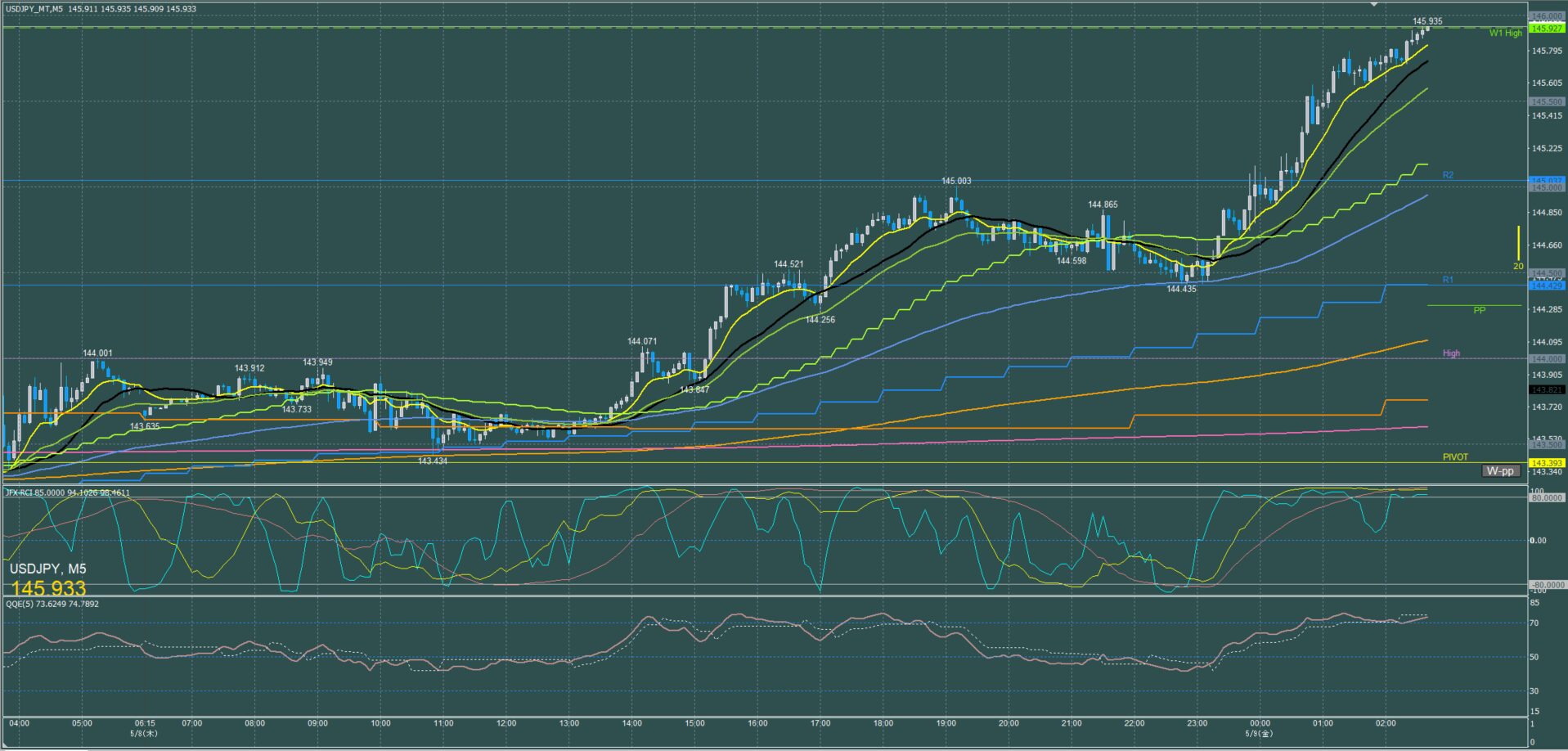Click the 0.00 RCI axis value
The width and height of the screenshot is (1568, 751).
tap(1539, 541)
